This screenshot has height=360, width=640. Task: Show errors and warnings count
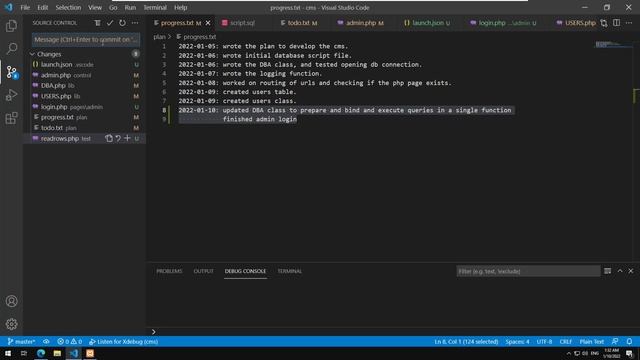click(69, 342)
